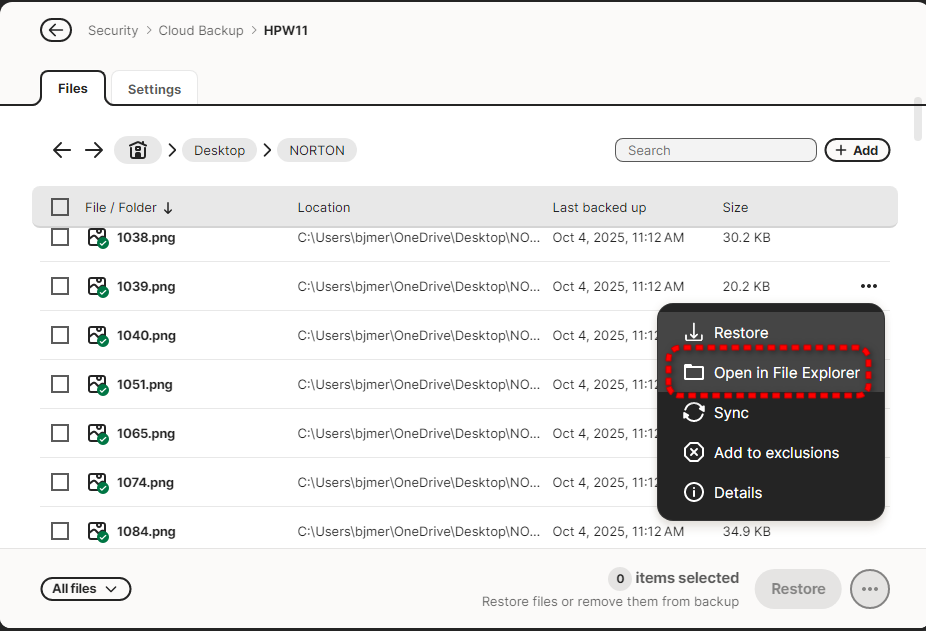The width and height of the screenshot is (926, 631).
Task: Check the box for 1040.png
Action: [60, 335]
